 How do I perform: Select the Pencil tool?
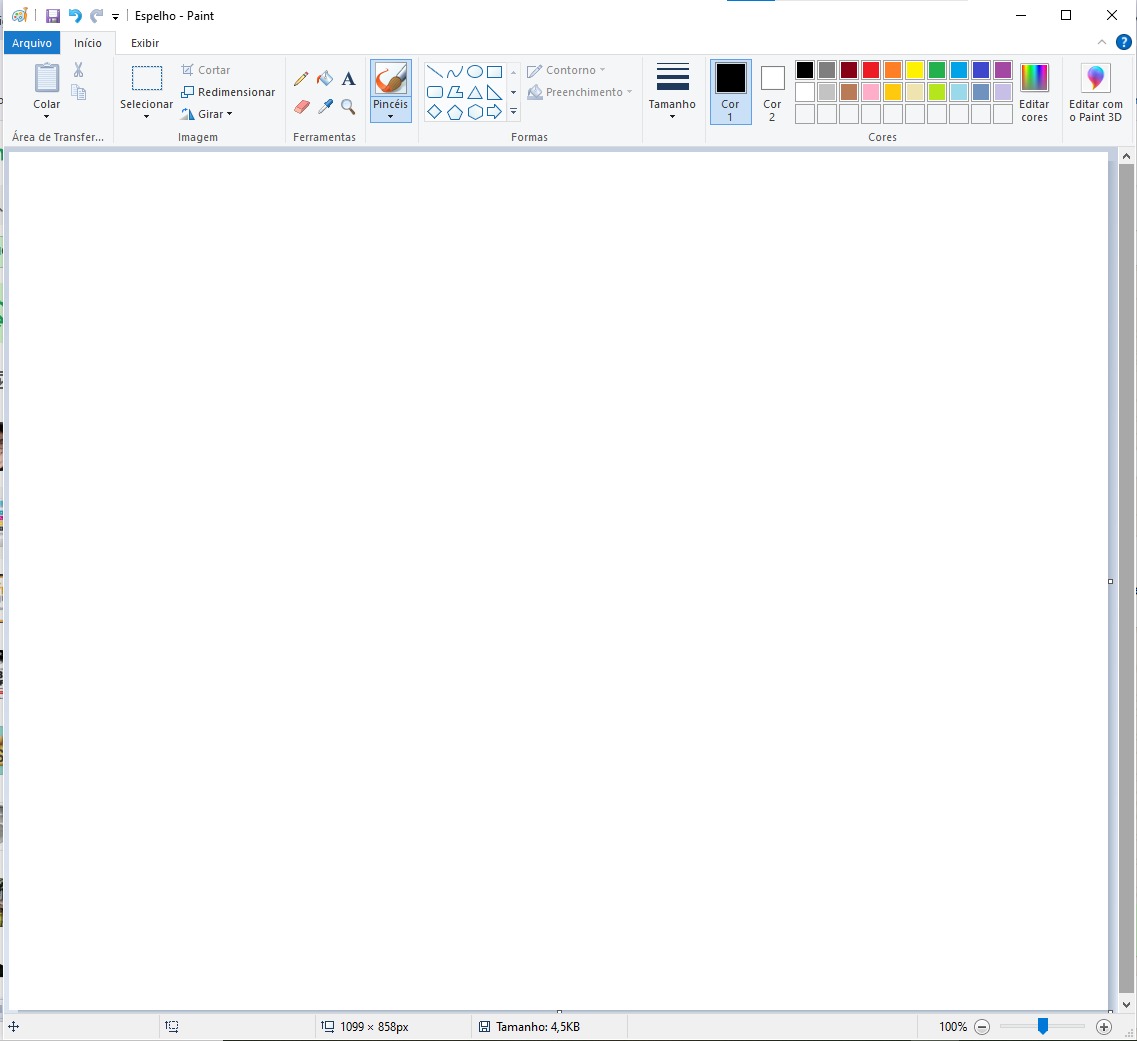[x=301, y=79]
